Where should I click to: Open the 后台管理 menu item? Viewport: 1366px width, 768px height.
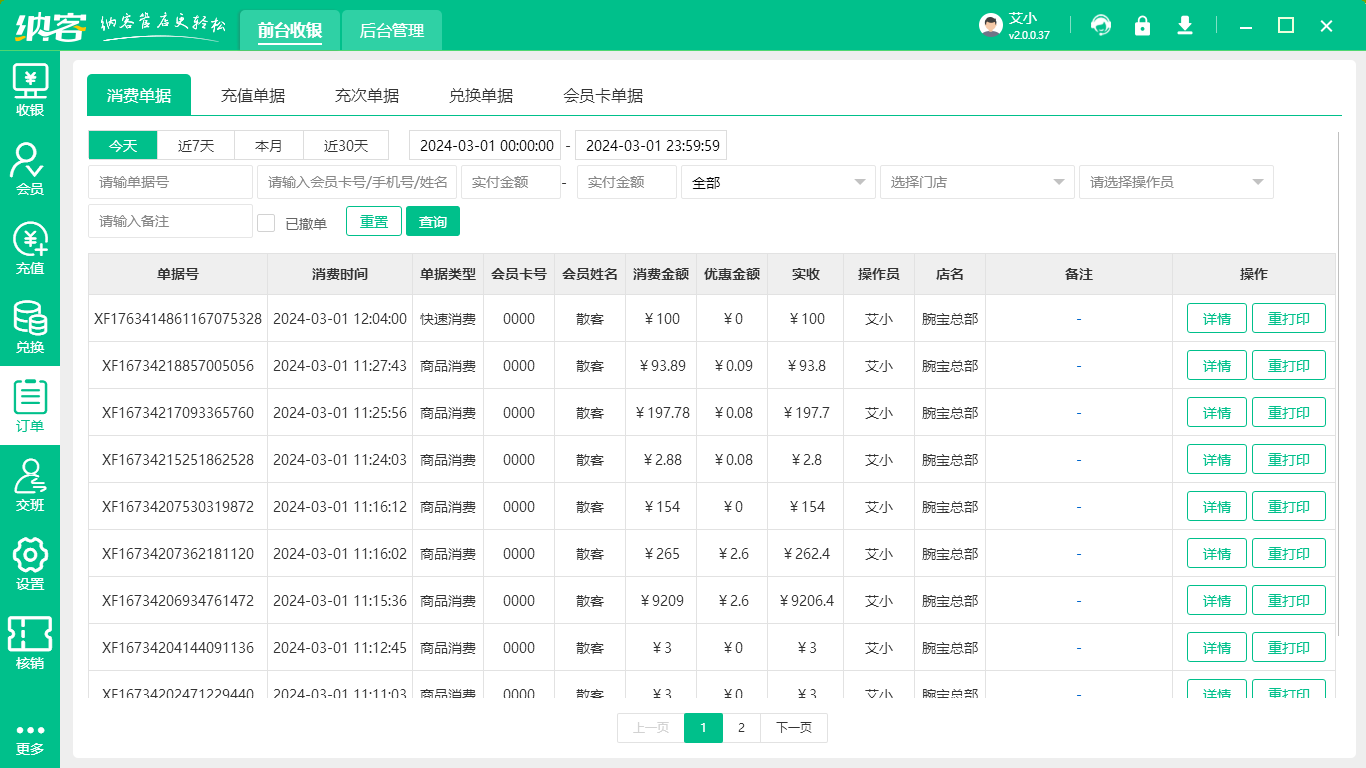pyautogui.click(x=391, y=31)
